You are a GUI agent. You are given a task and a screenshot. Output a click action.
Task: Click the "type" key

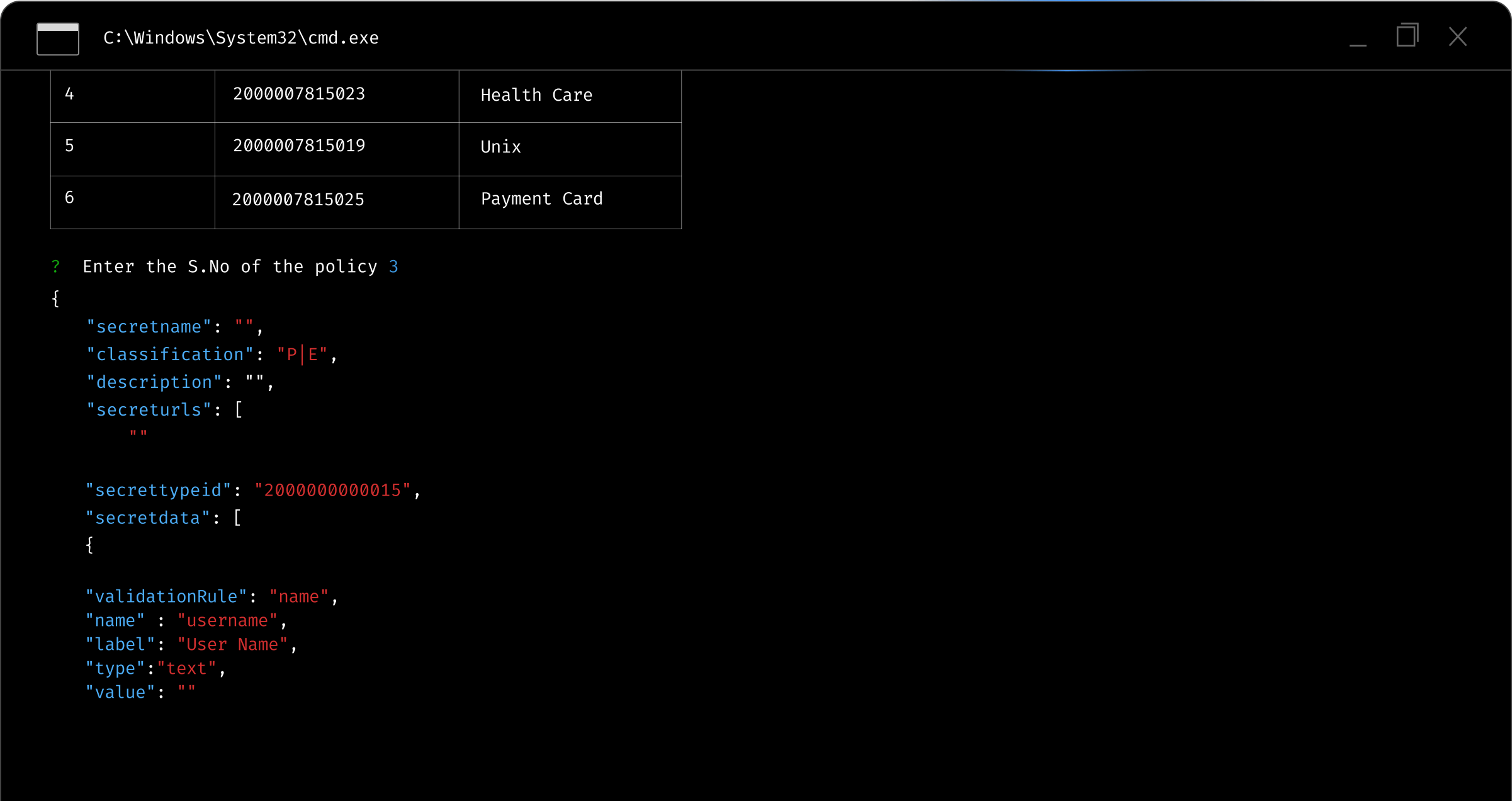tap(115, 669)
